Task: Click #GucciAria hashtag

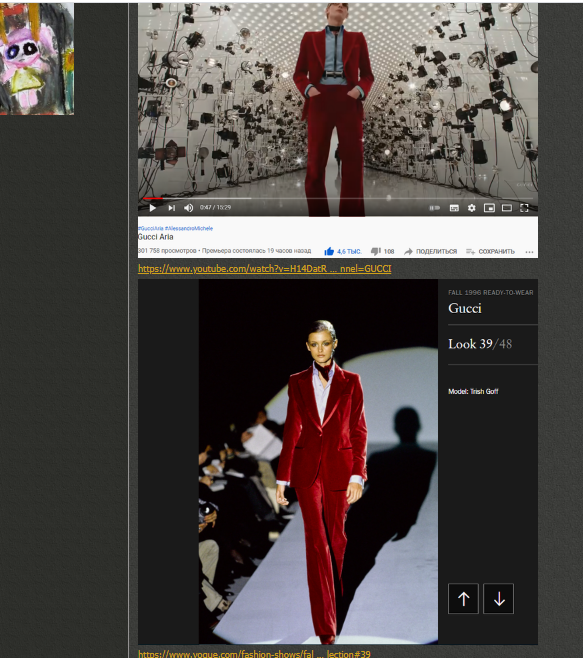Action: tap(151, 228)
